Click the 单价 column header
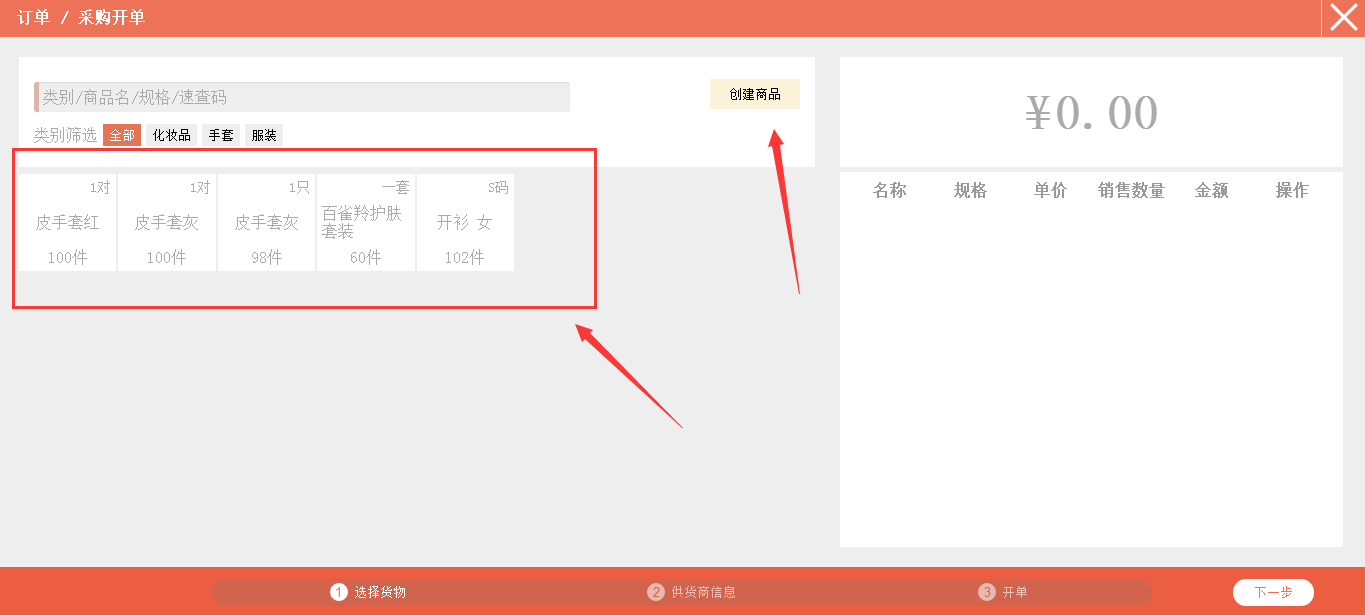The image size is (1365, 615). point(1050,190)
